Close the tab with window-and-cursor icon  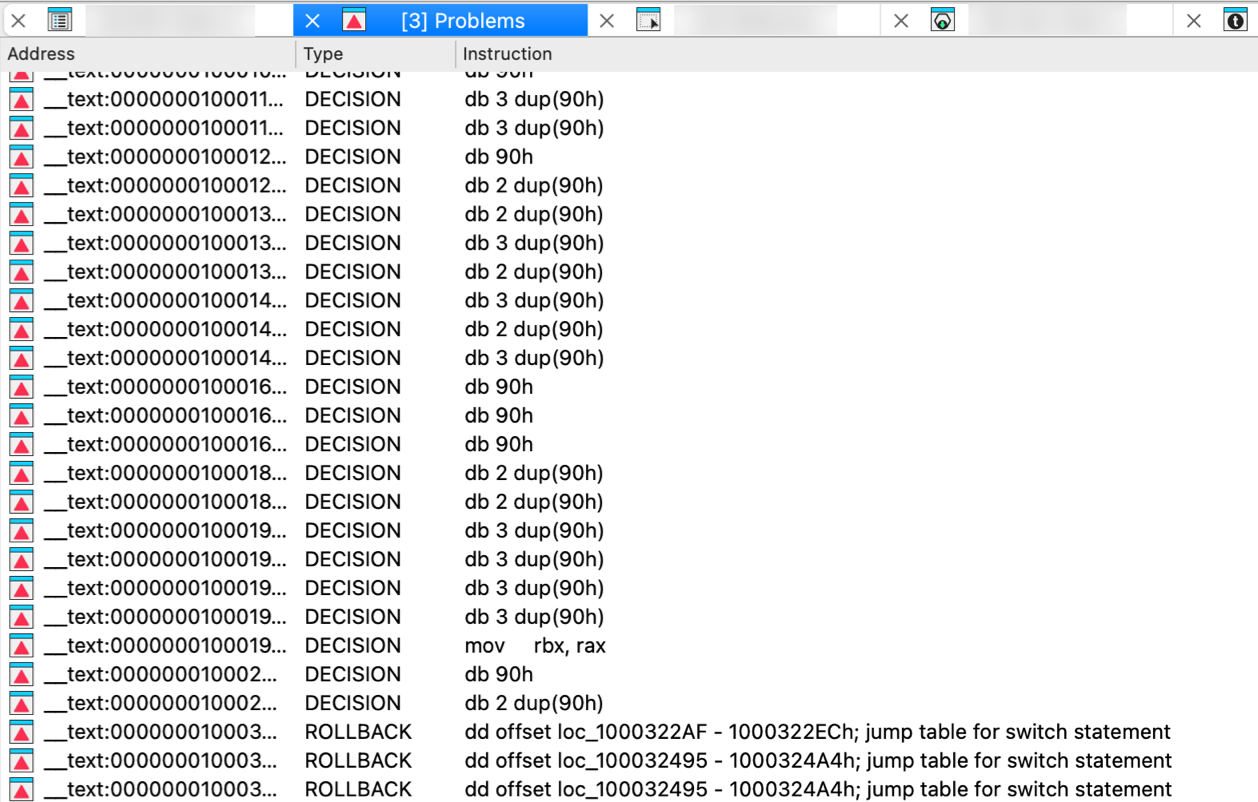coord(607,21)
